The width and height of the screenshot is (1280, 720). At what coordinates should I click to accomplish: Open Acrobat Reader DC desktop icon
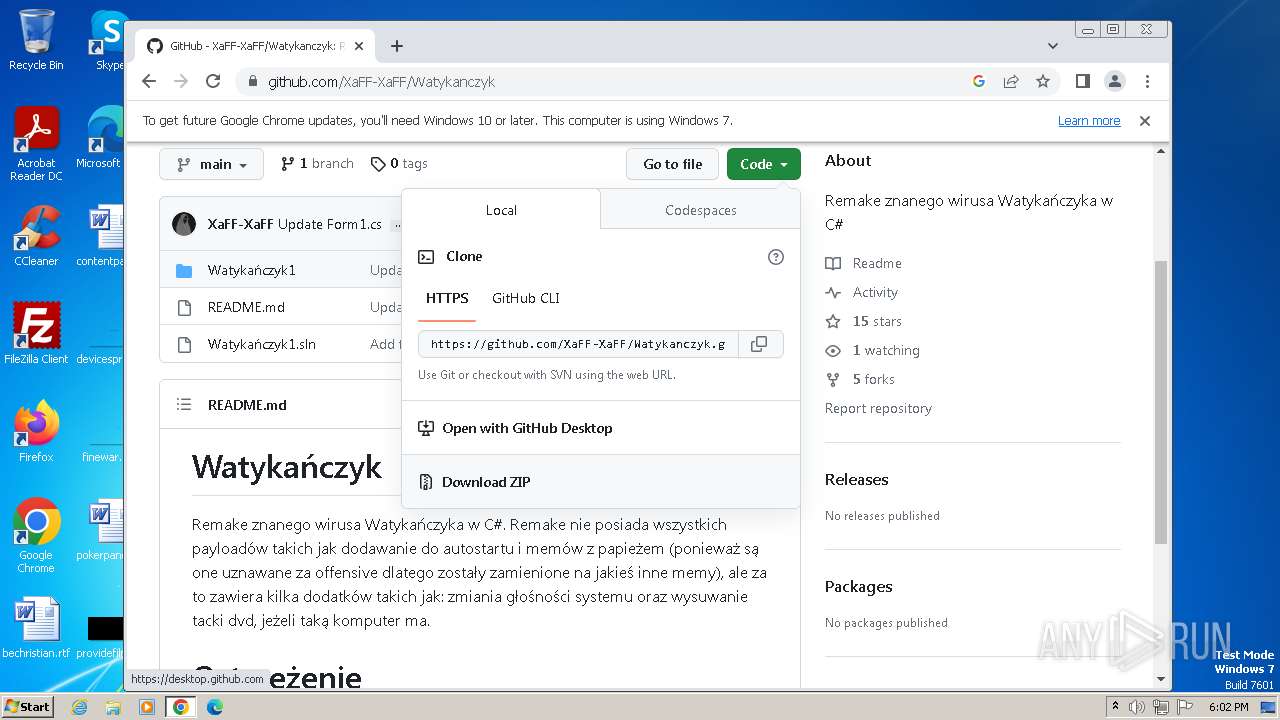coord(36,144)
